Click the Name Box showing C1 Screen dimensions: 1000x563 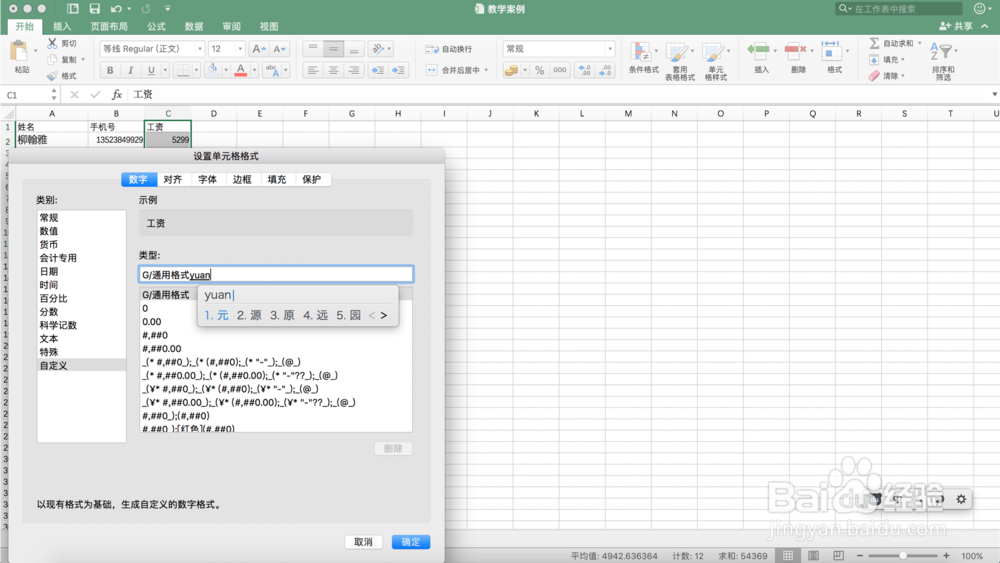(x=26, y=94)
